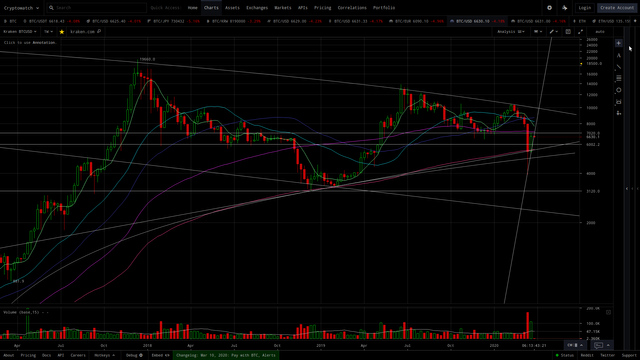Click the Volume (base,15) label
640x360 pixels.
click(x=22, y=312)
